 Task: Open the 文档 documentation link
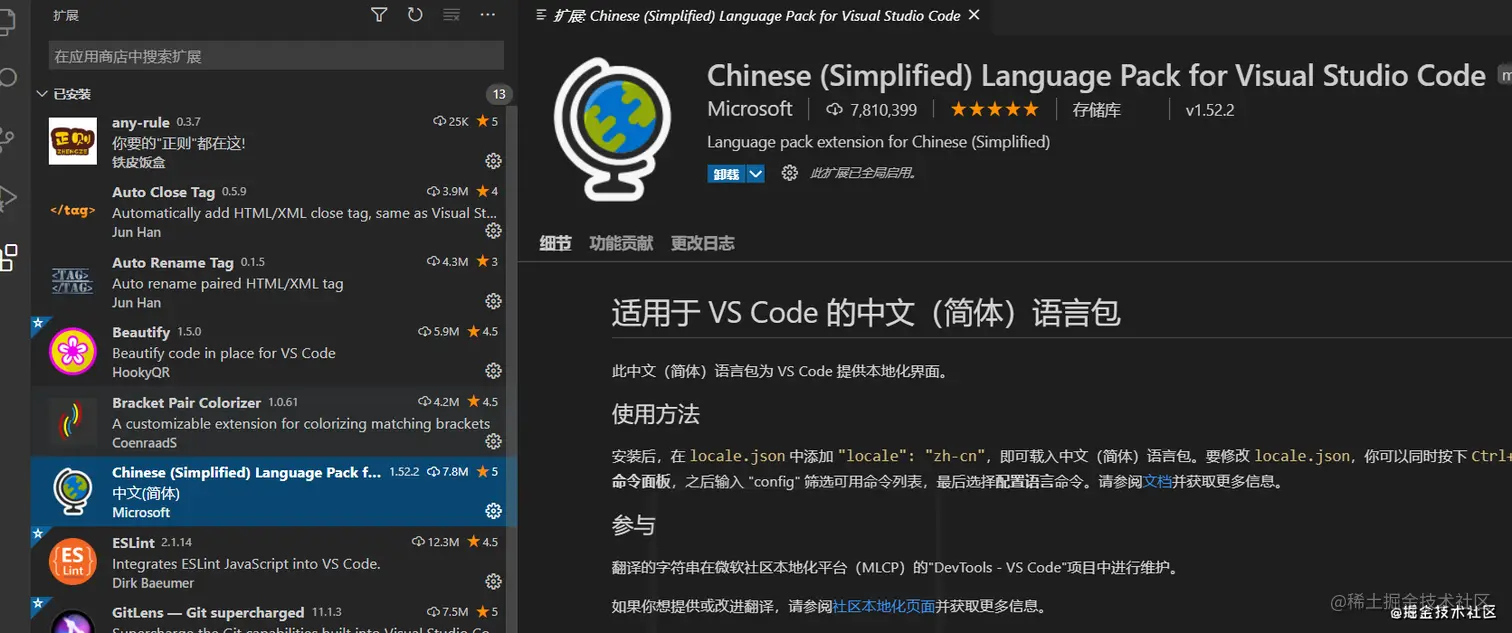coord(1157,481)
